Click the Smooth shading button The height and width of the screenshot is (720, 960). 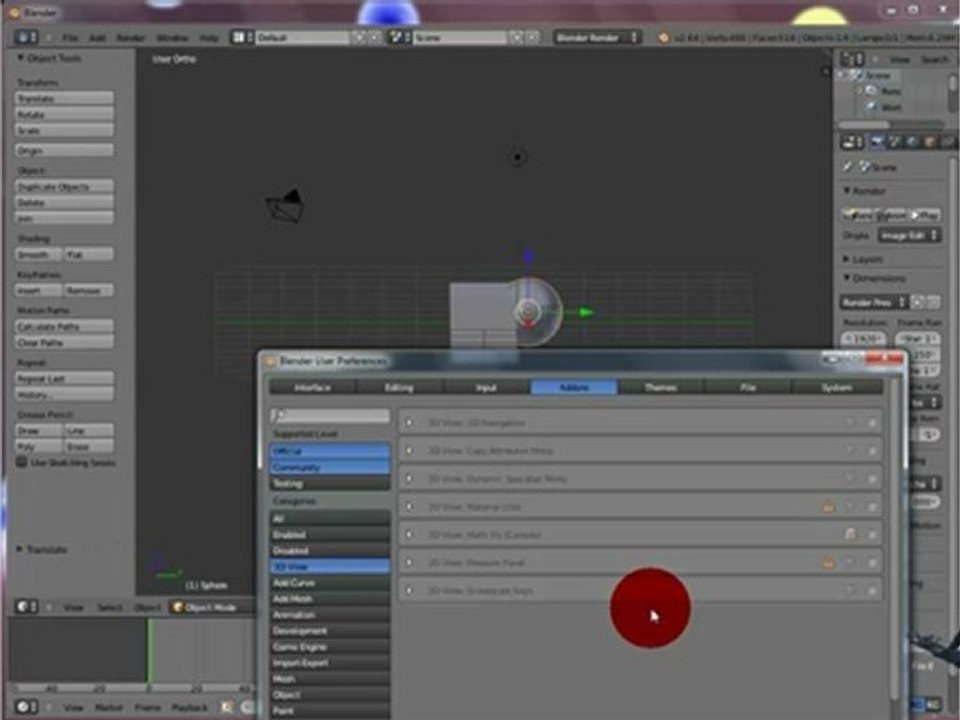39,254
